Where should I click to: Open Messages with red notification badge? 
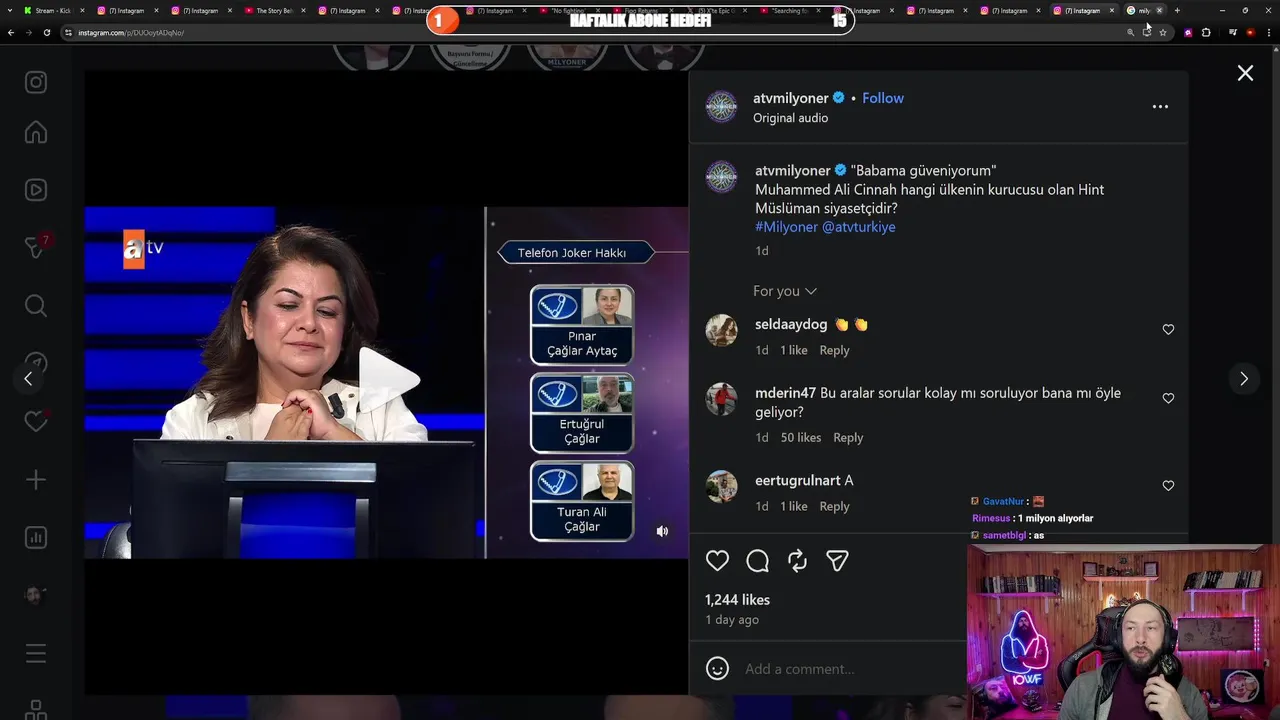pyautogui.click(x=36, y=247)
